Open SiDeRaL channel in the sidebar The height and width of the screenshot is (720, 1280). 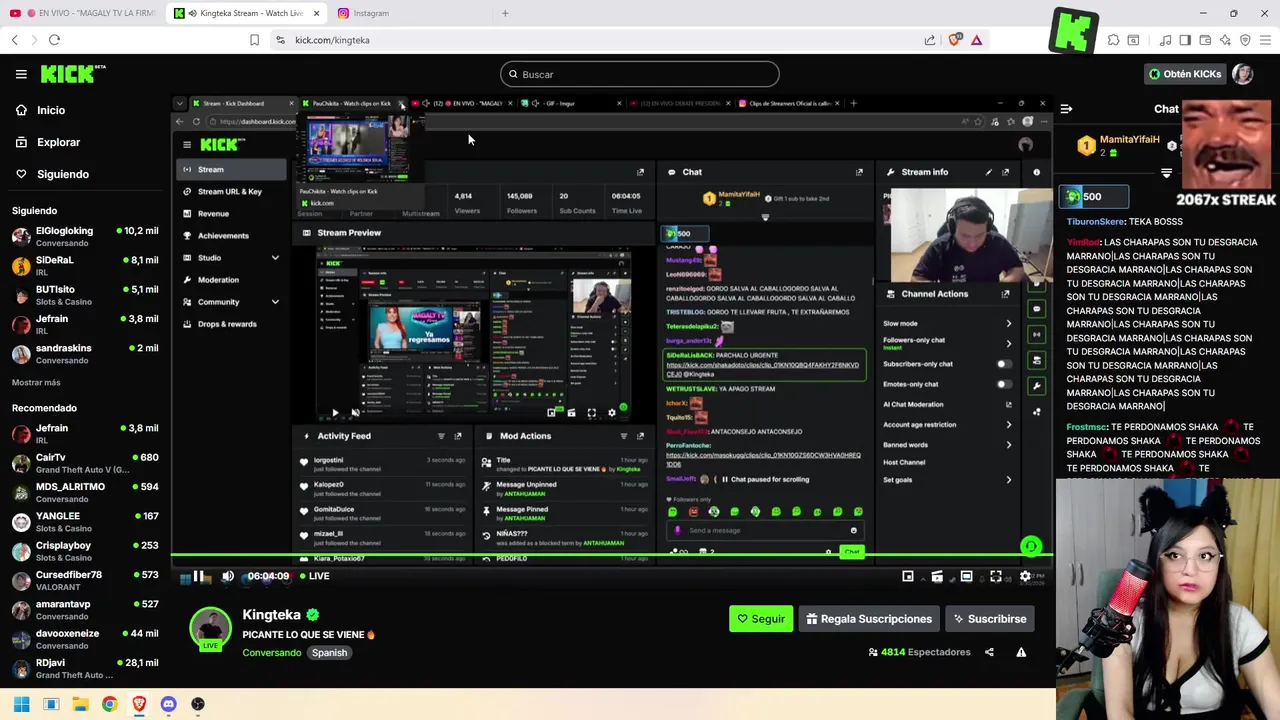85,265
